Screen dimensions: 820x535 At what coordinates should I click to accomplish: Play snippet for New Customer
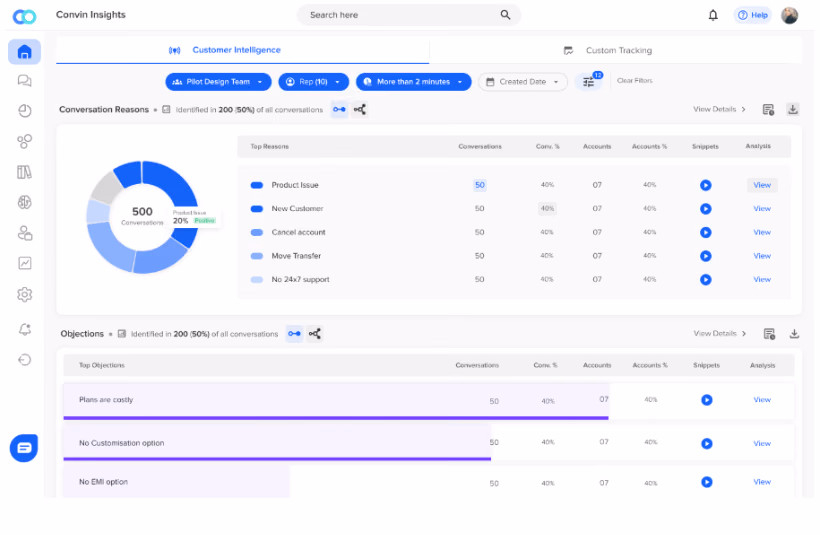tap(705, 209)
